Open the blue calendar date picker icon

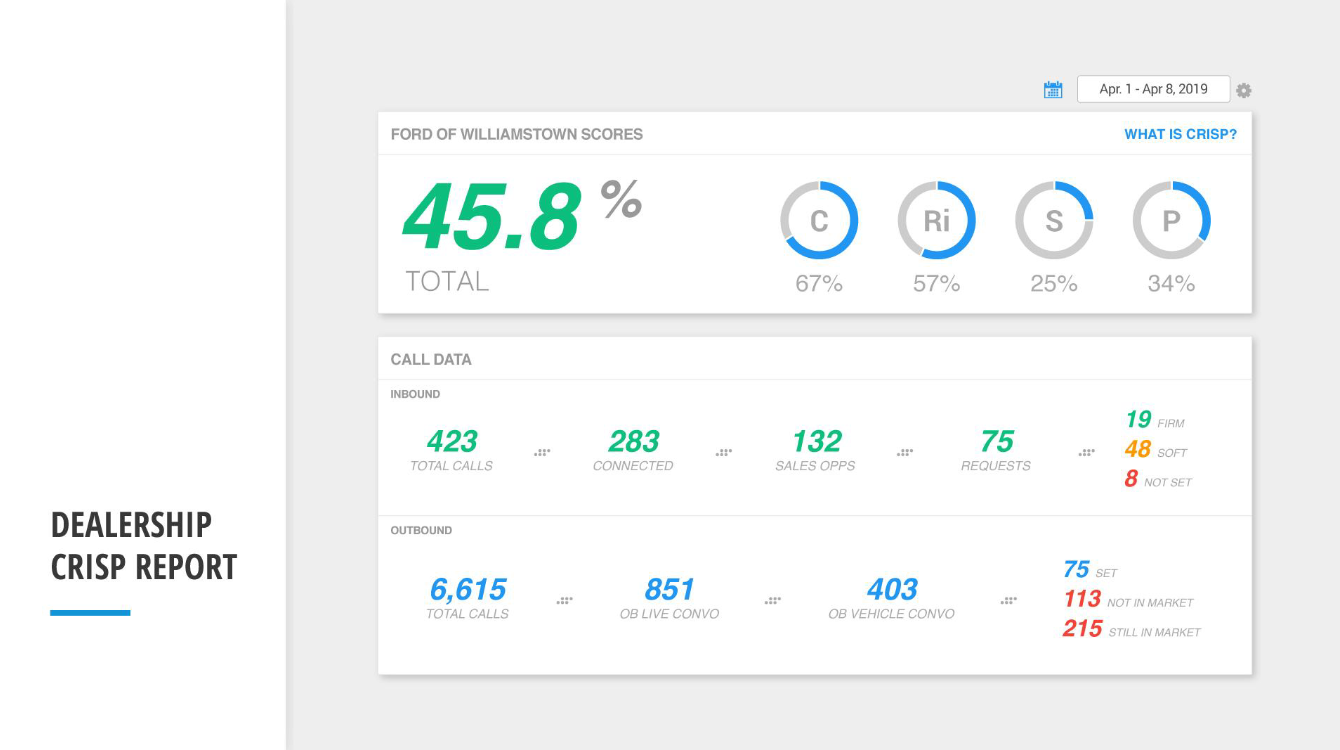coord(1052,89)
